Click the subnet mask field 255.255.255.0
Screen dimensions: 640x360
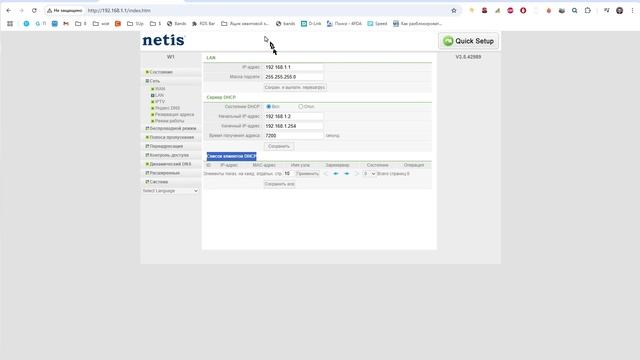293,77
